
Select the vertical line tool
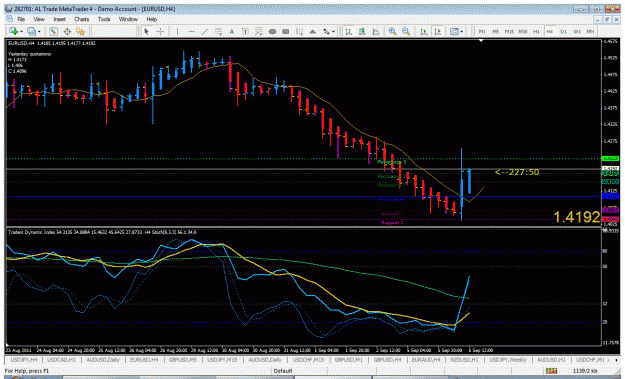point(177,31)
